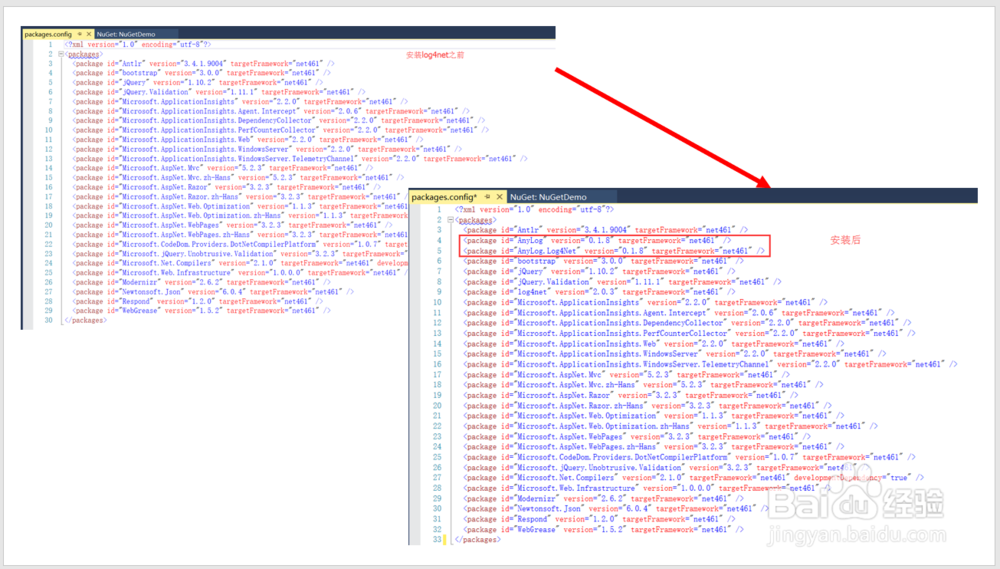Click closing </packages> tag on line 30
Image resolution: width=1000 pixels, height=569 pixels.
85,320
